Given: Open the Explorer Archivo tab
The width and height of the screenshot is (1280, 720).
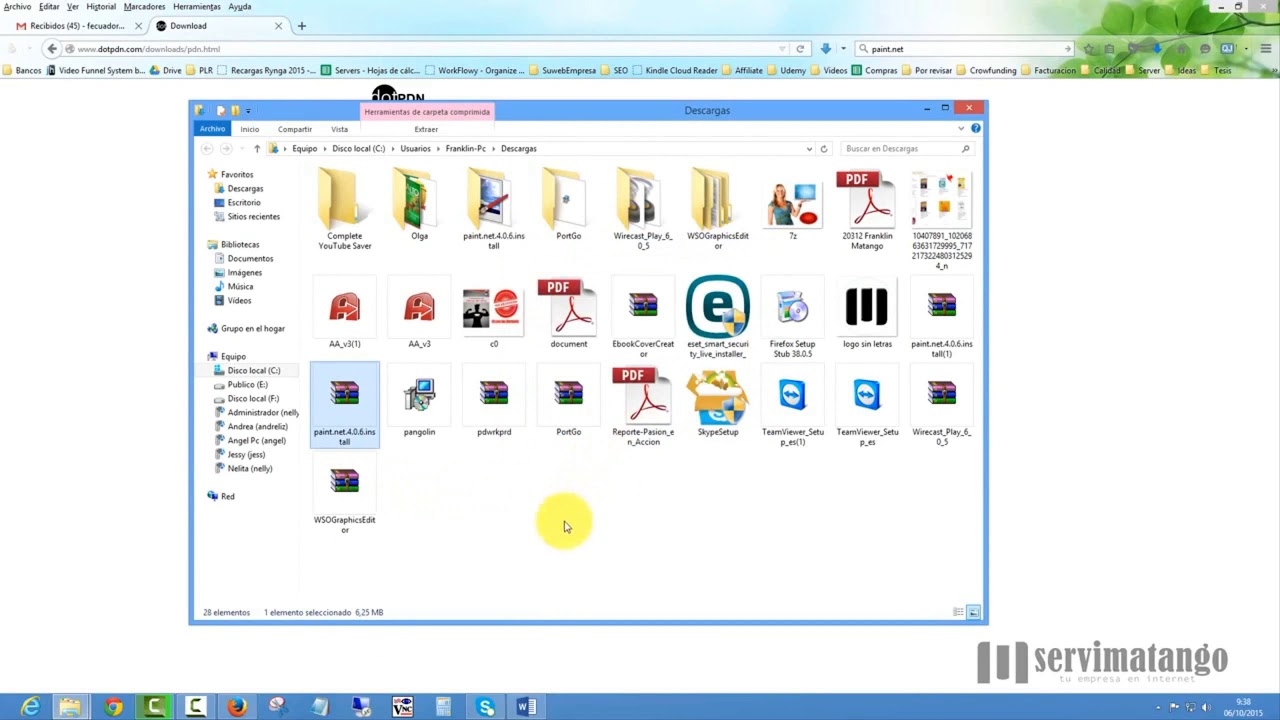Looking at the screenshot, I should click(x=212, y=129).
